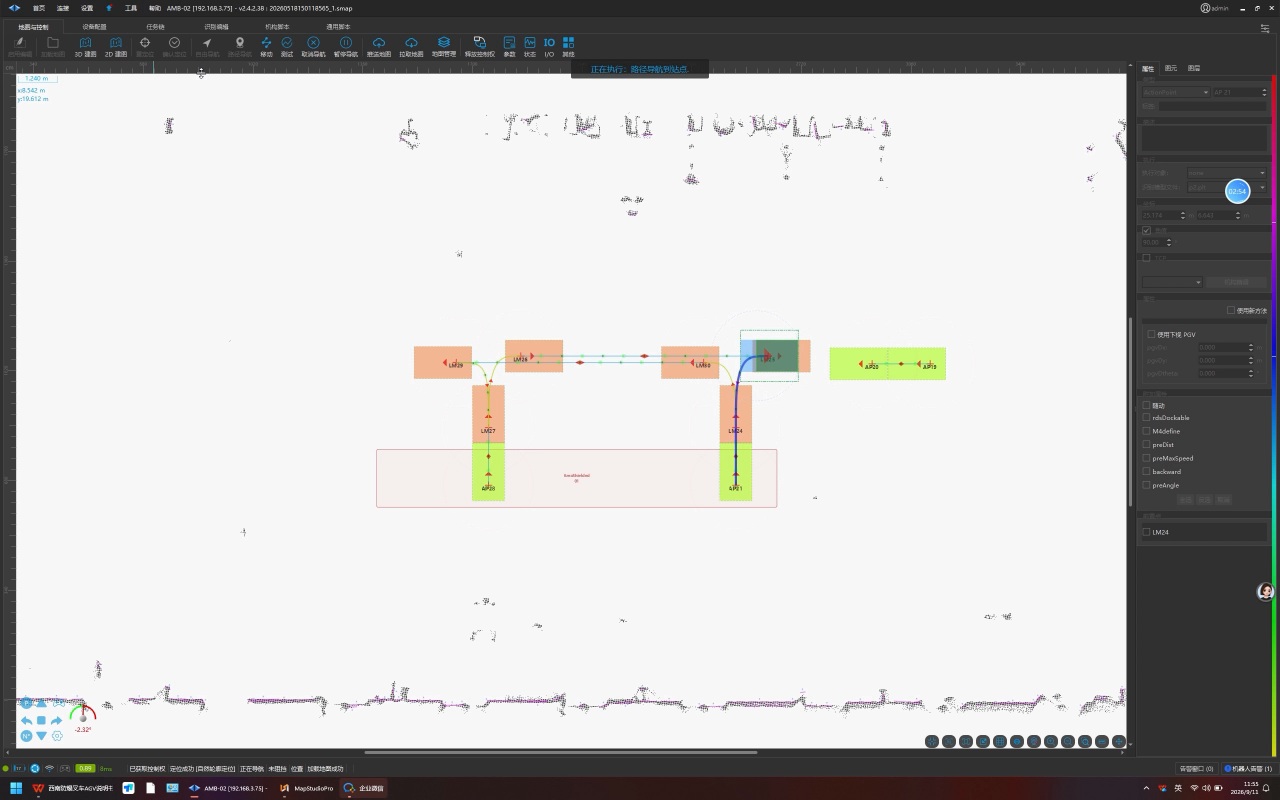This screenshot has height=800, width=1280.
Task: Open the 首页 menu
Action: point(38,7)
